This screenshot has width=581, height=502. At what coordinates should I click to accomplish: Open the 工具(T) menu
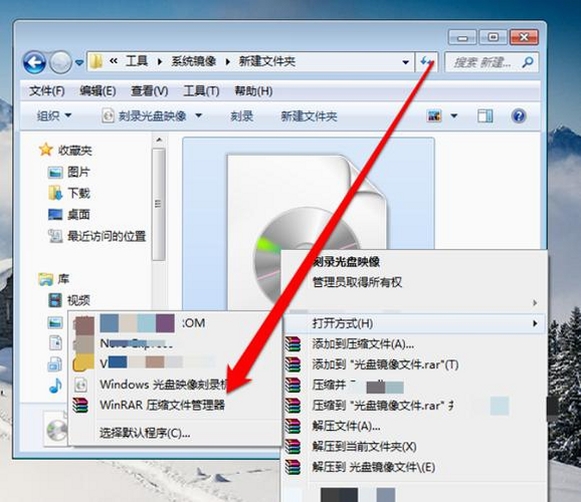(201, 91)
